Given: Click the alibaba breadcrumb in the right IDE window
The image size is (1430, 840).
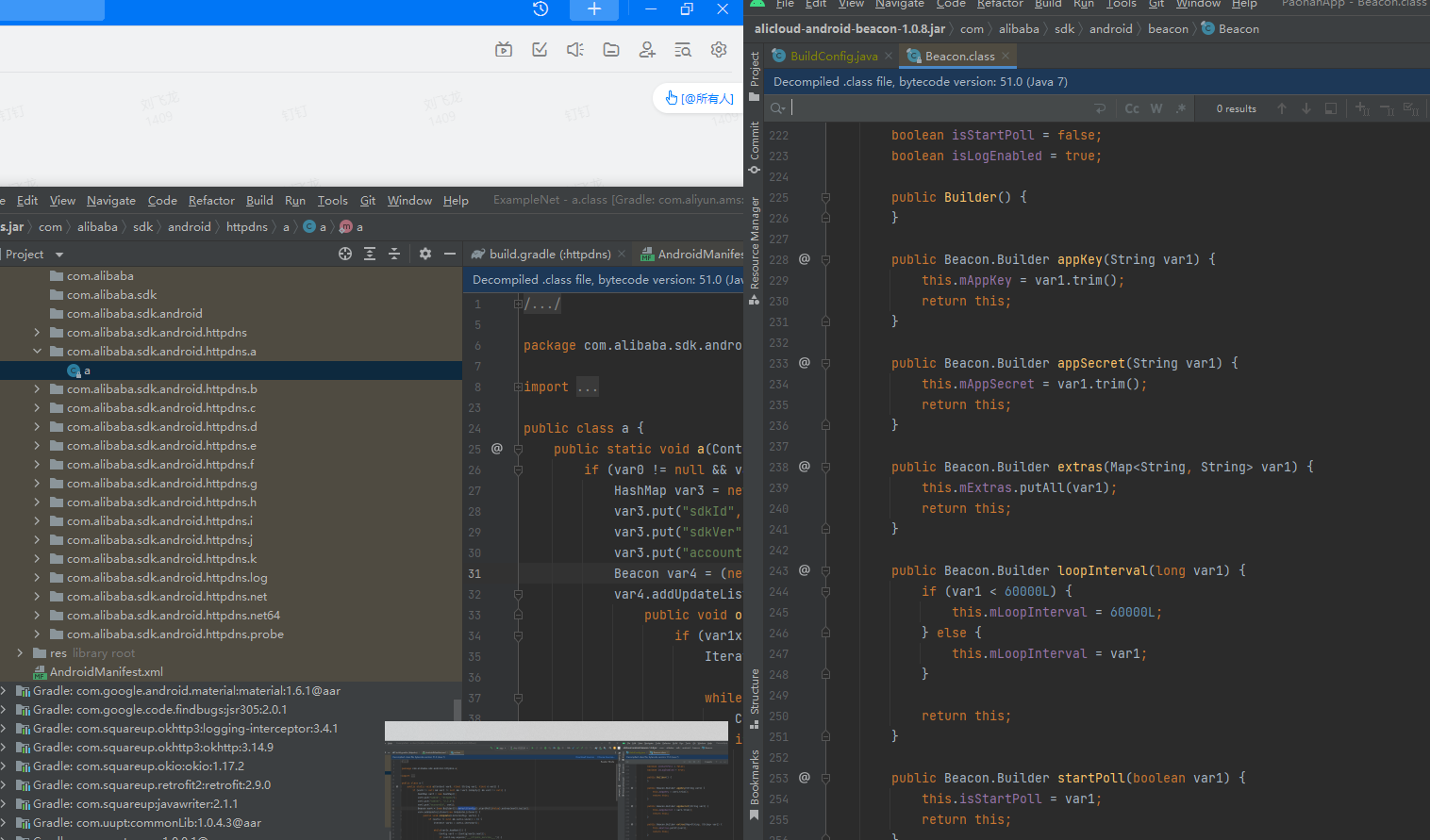Looking at the screenshot, I should point(1019,28).
